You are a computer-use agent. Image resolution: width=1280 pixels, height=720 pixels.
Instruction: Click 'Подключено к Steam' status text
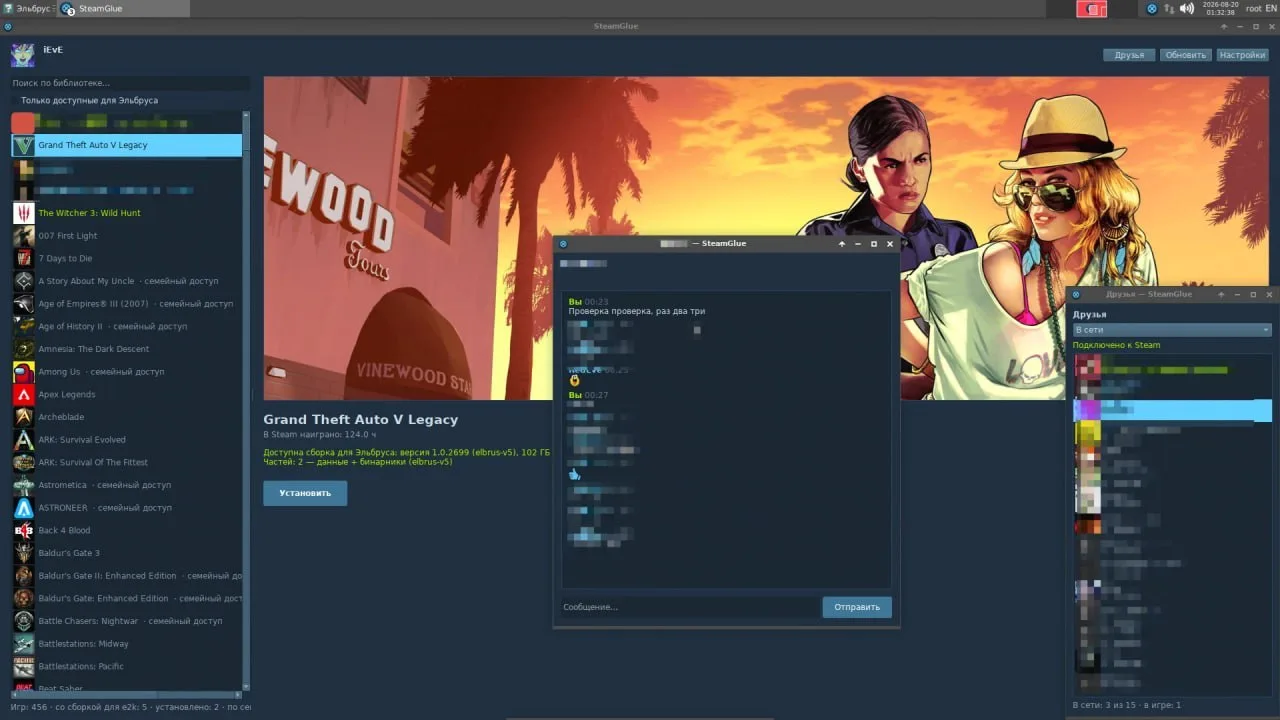pos(1117,345)
